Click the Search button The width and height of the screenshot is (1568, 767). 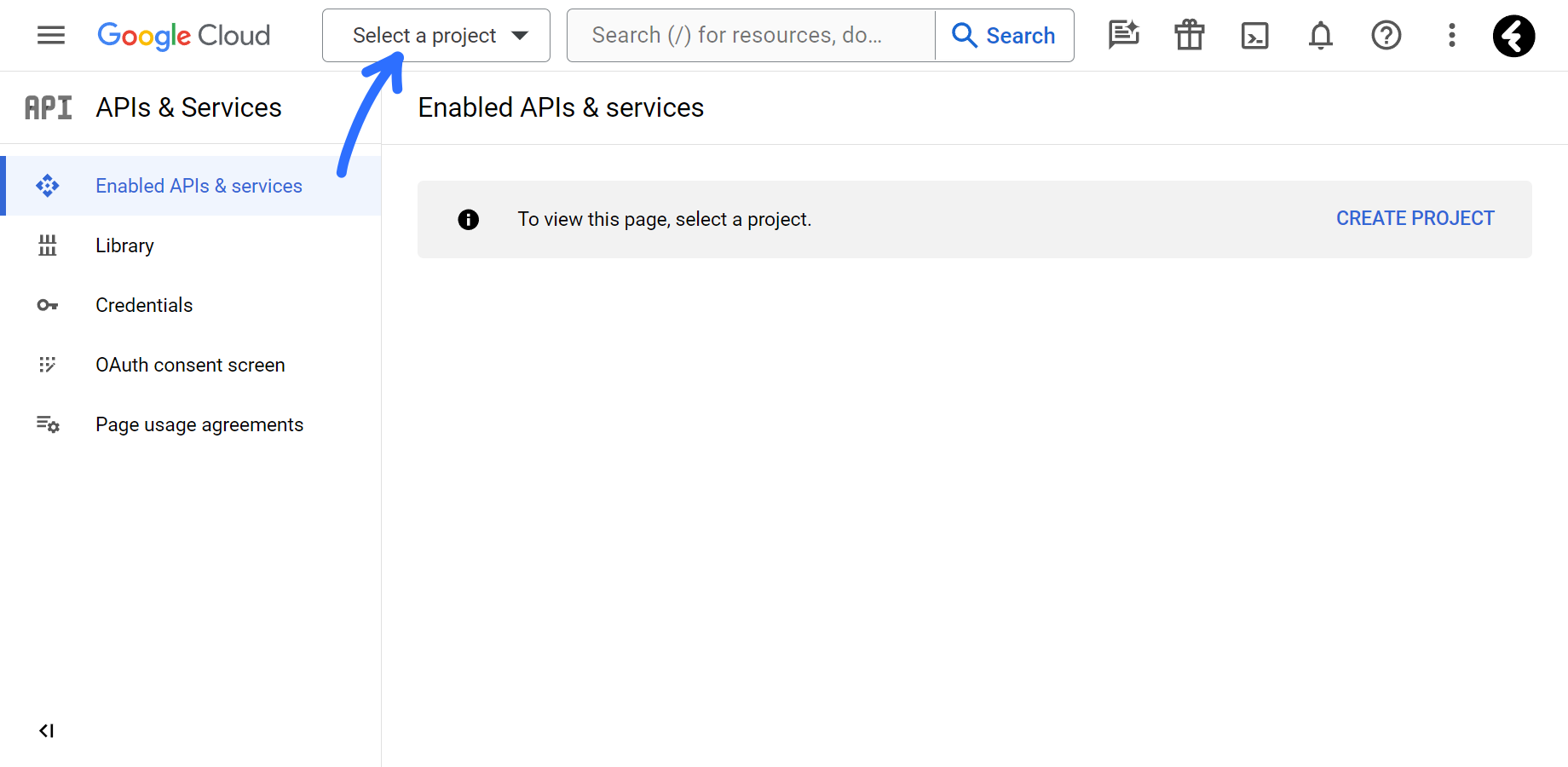pyautogui.click(x=1005, y=35)
